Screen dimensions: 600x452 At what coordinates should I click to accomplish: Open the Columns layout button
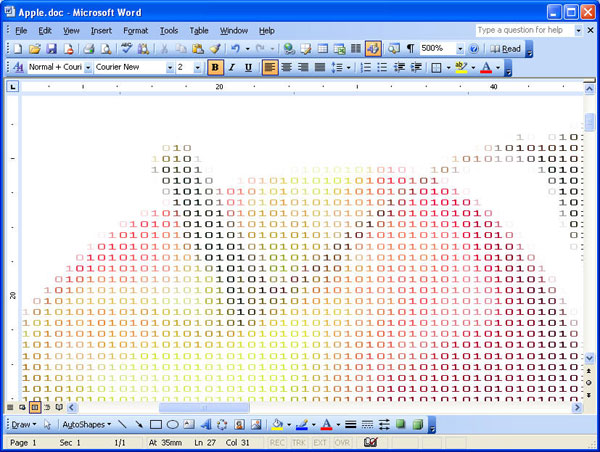(356, 49)
